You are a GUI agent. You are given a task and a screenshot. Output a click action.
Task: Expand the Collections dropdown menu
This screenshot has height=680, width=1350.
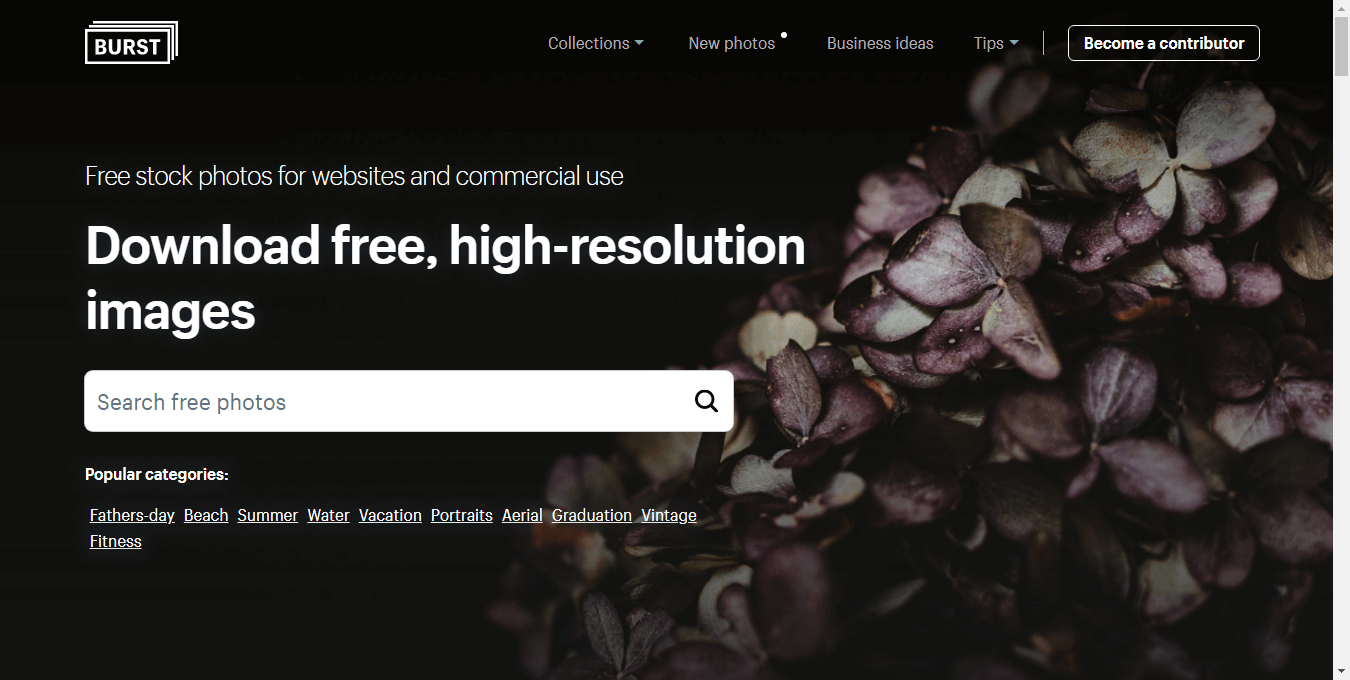tap(595, 43)
